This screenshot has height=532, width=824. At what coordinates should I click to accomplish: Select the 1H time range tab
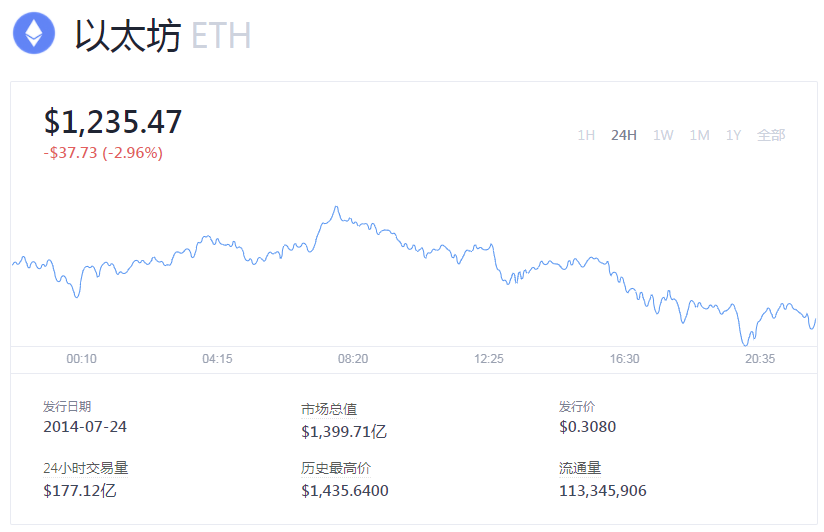point(586,135)
